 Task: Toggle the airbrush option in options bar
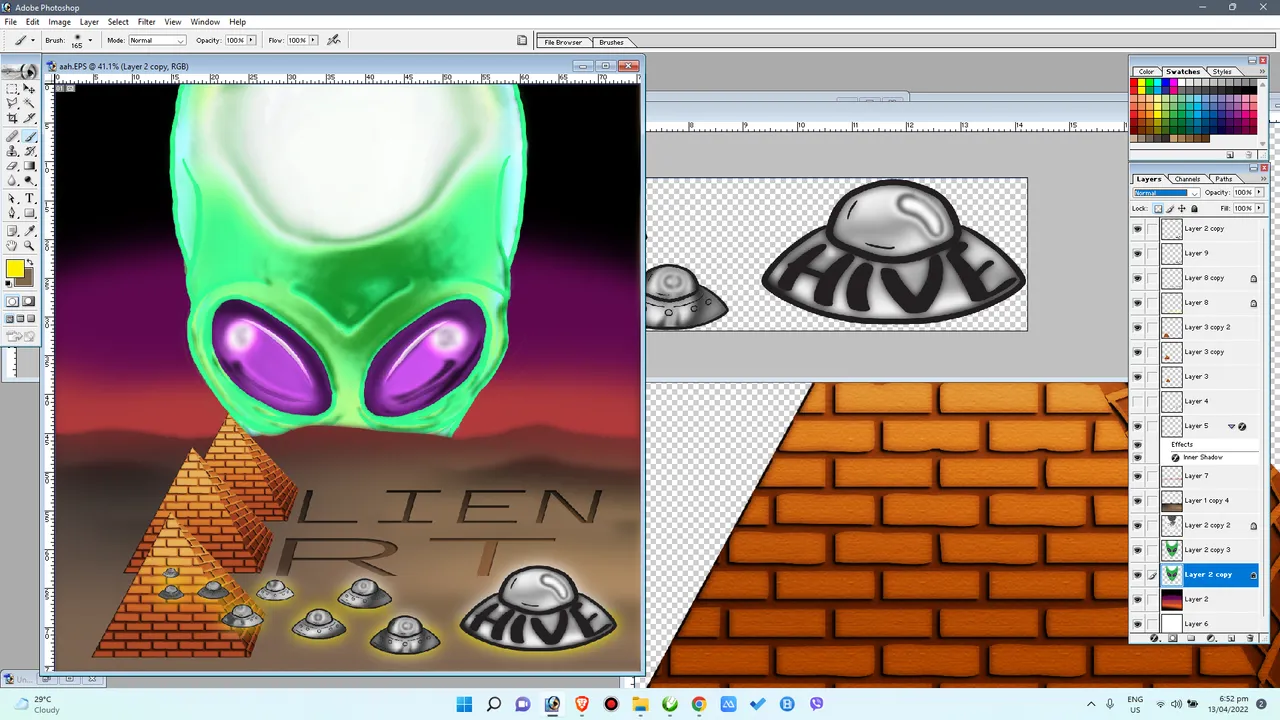pyautogui.click(x=334, y=40)
